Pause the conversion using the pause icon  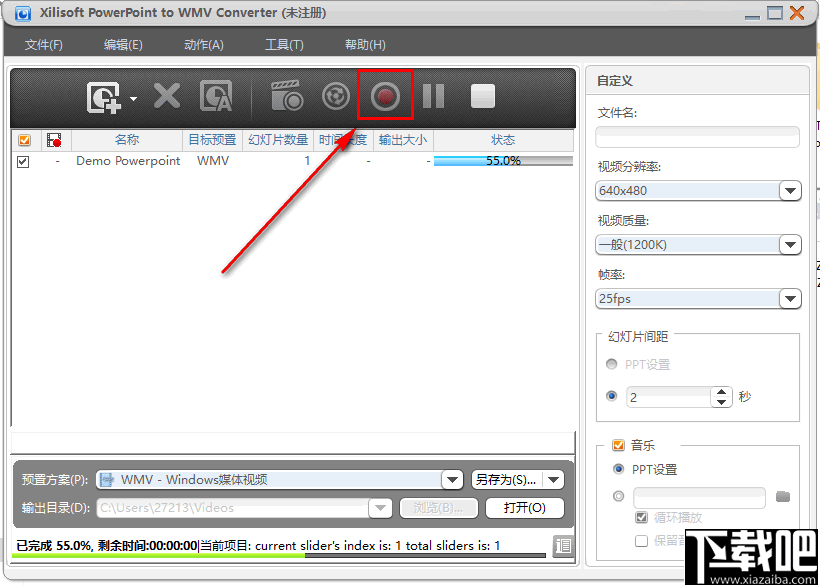click(x=434, y=95)
